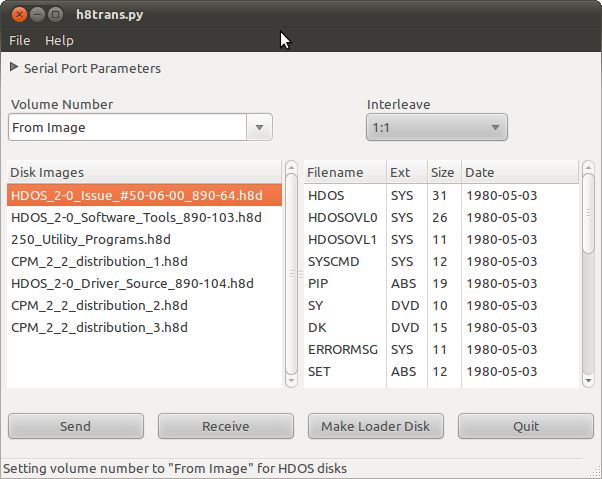Screen dimensions: 602x479
Task: Expand the Serial Port Parameters section
Action: coord(14,68)
